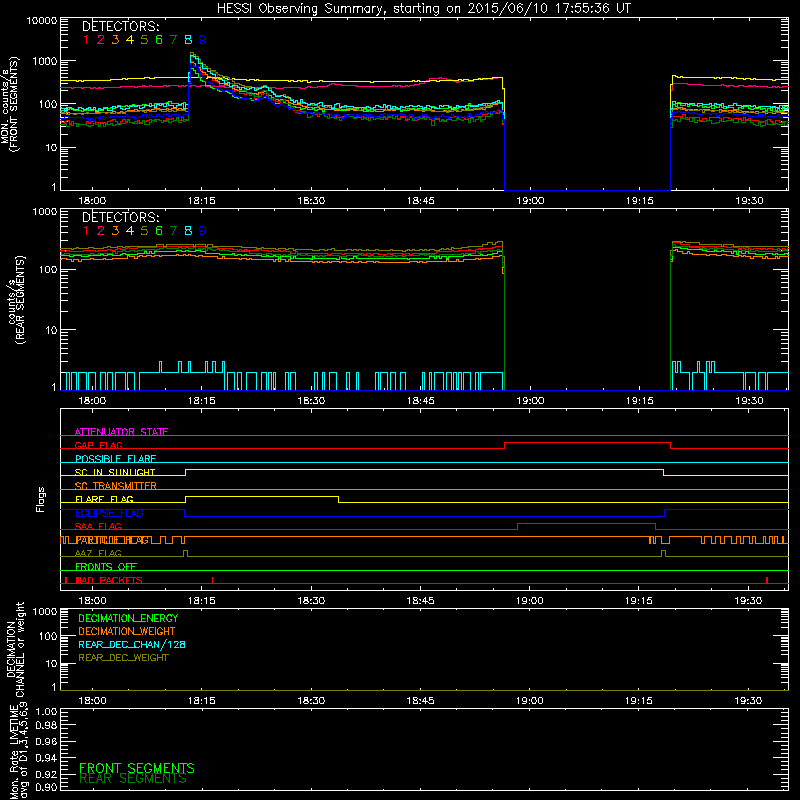Image resolution: width=800 pixels, height=800 pixels.
Task: Click 19:15 time label under Flags plot
Action: 639,601
